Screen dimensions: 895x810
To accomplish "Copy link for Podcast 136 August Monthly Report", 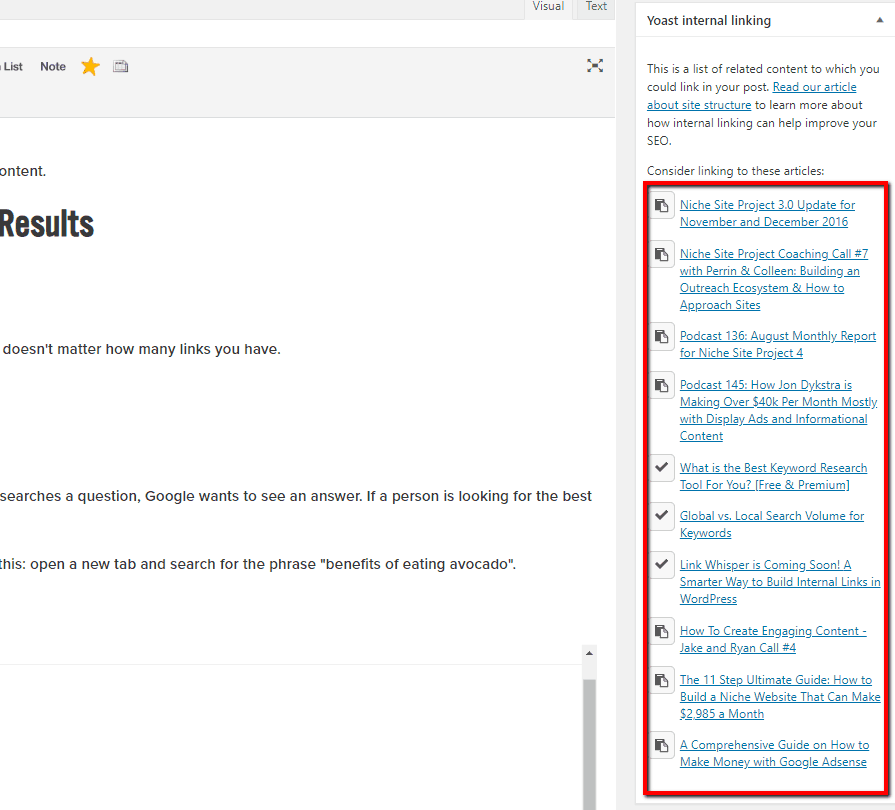I will [x=662, y=336].
